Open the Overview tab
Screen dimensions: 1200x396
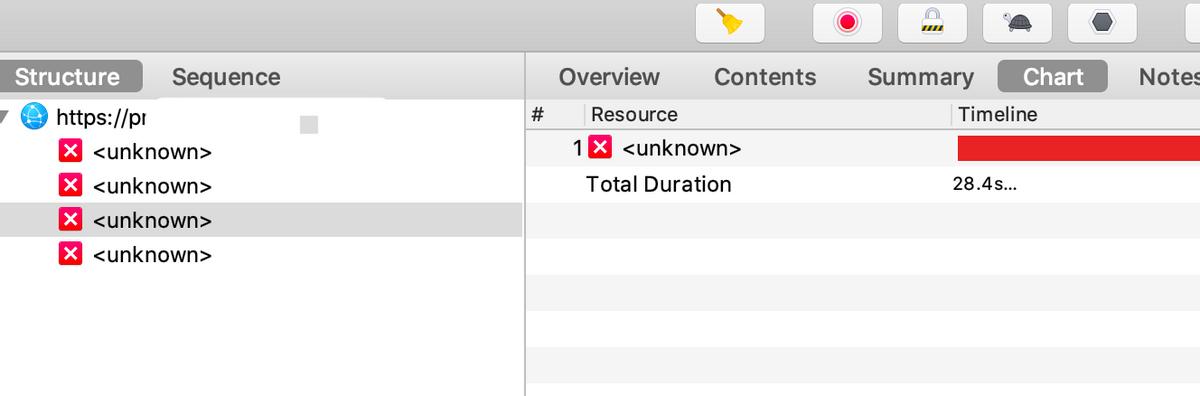click(609, 77)
